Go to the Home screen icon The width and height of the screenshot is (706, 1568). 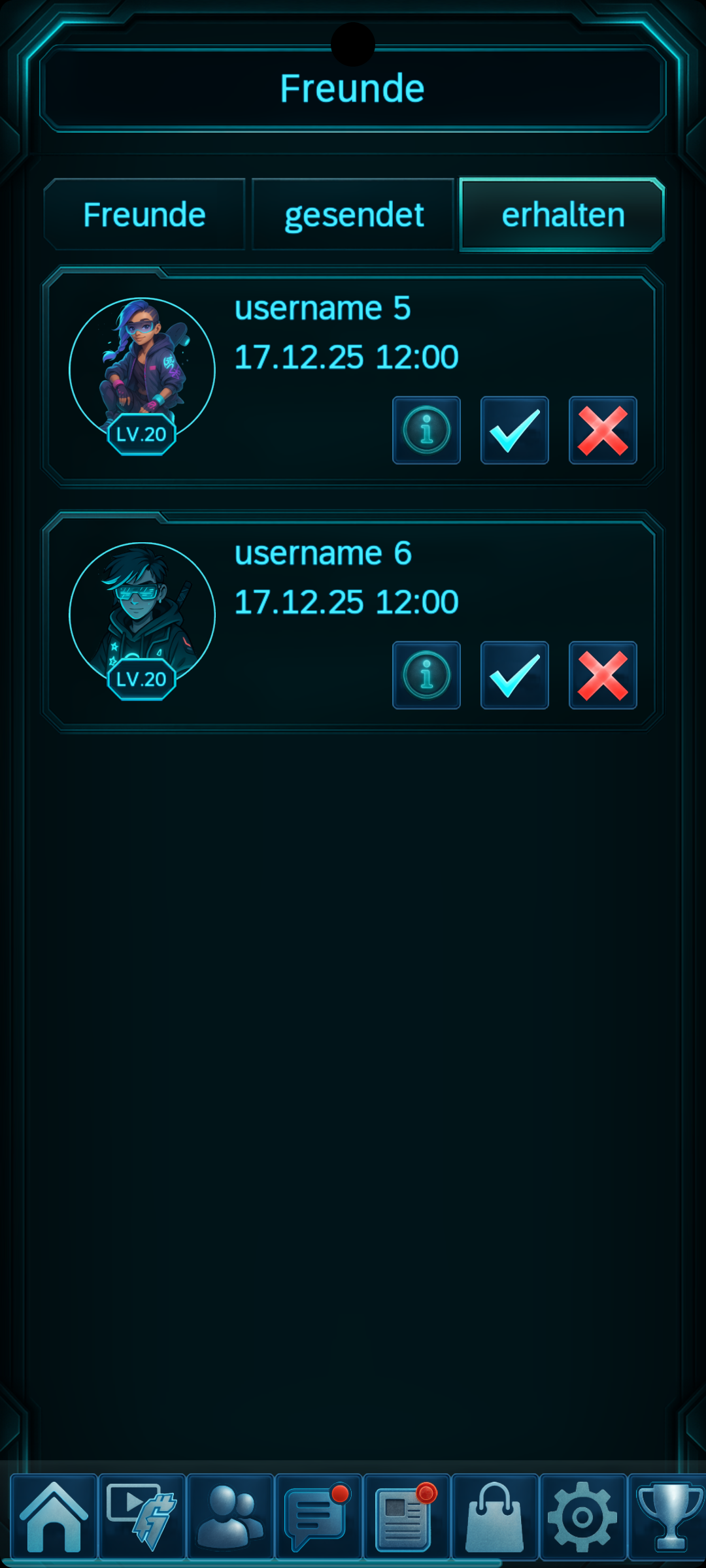(x=54, y=1517)
